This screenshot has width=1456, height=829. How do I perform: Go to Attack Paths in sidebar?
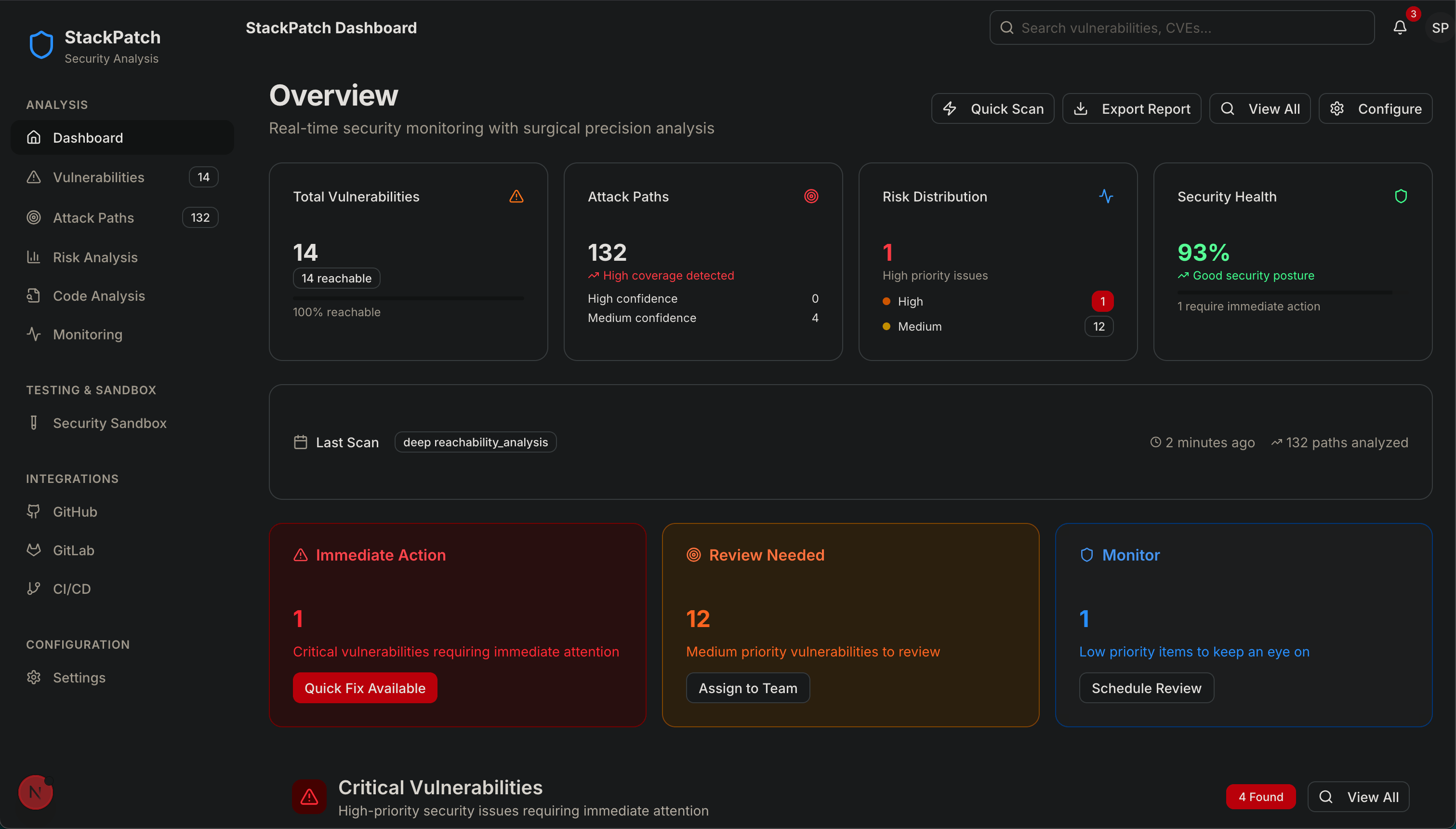pos(122,217)
